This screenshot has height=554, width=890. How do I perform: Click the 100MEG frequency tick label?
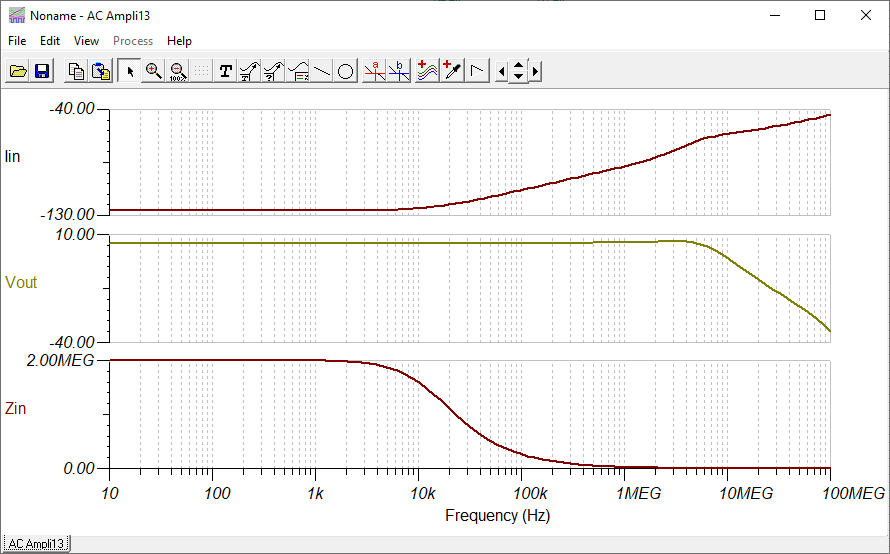(854, 494)
